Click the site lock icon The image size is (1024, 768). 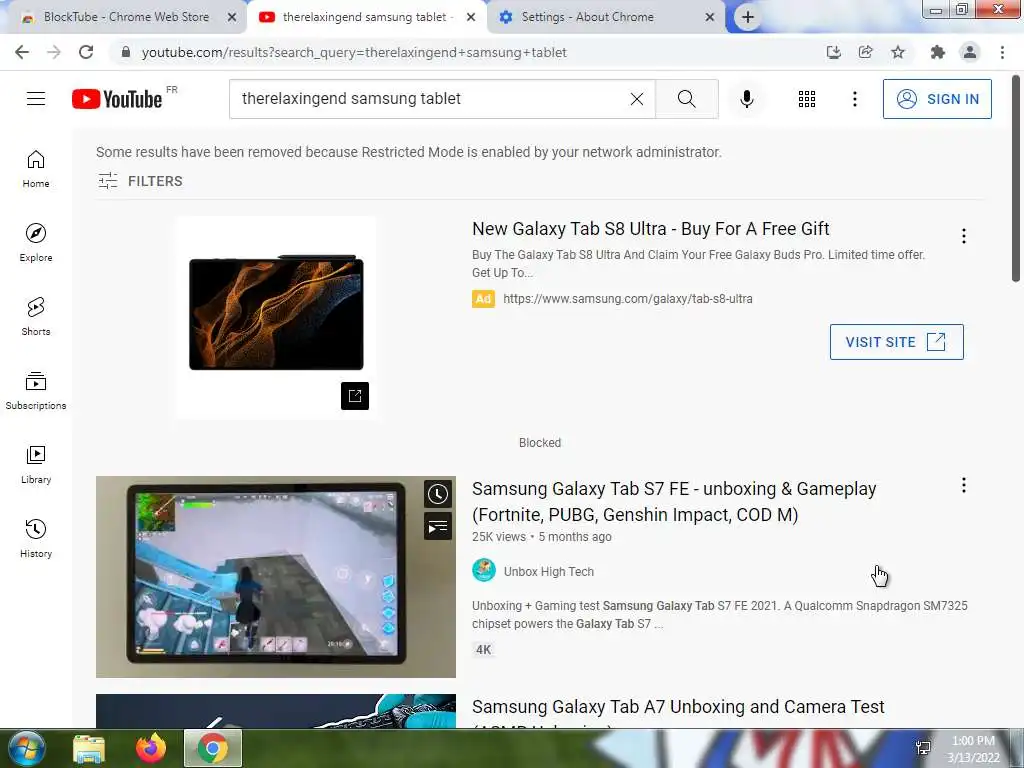tap(126, 52)
